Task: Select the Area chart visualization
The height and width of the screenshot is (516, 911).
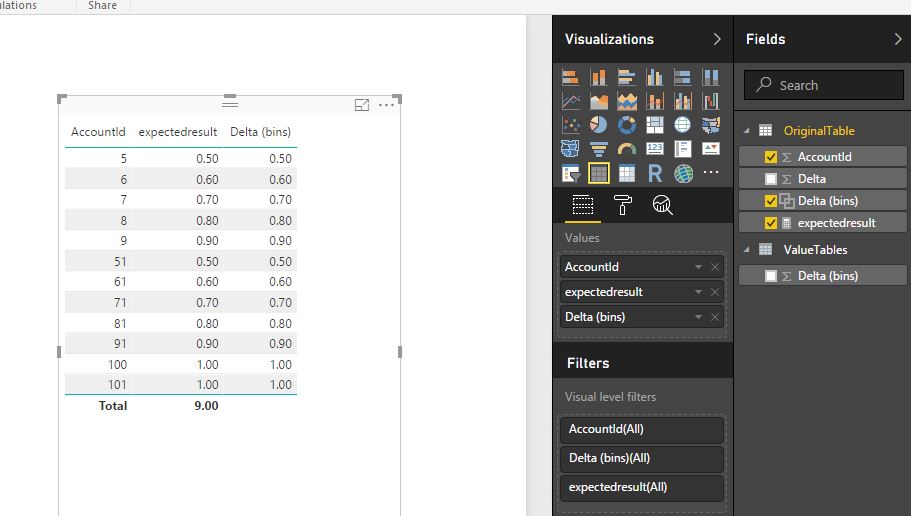Action: (598, 101)
